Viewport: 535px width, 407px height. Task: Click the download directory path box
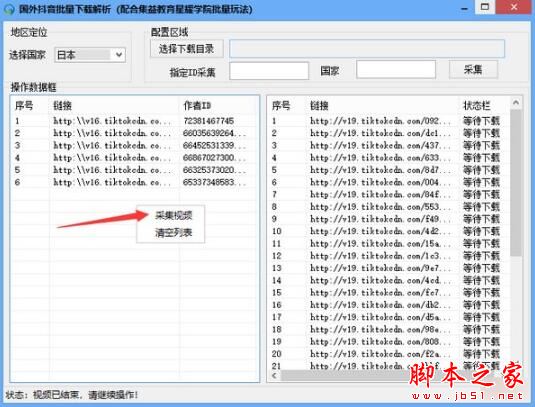[367, 48]
